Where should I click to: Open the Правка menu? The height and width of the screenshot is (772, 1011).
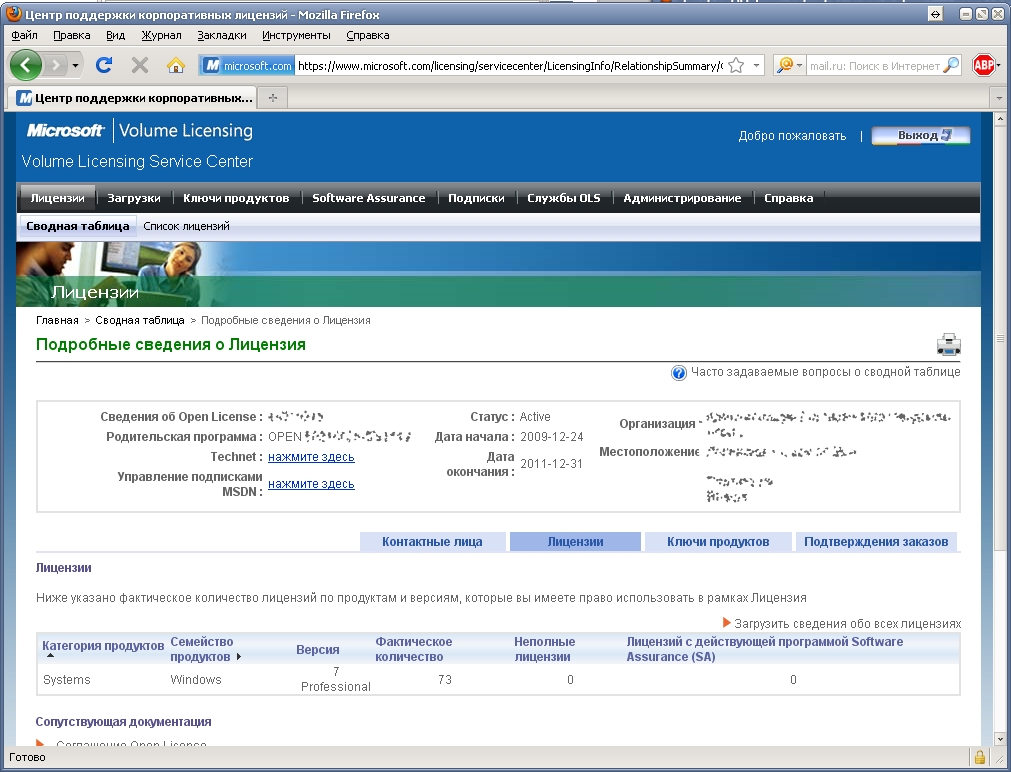point(72,35)
